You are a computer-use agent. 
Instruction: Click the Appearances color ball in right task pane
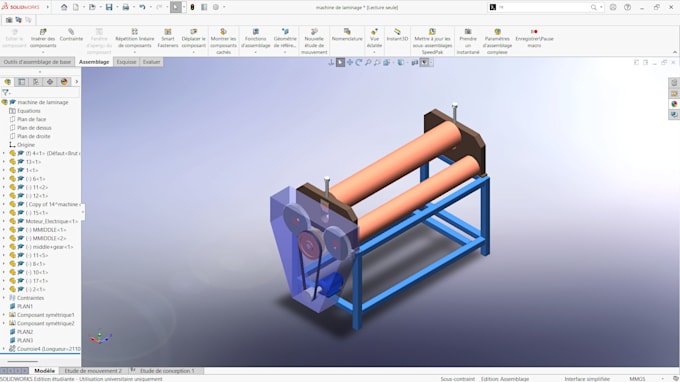(x=674, y=104)
